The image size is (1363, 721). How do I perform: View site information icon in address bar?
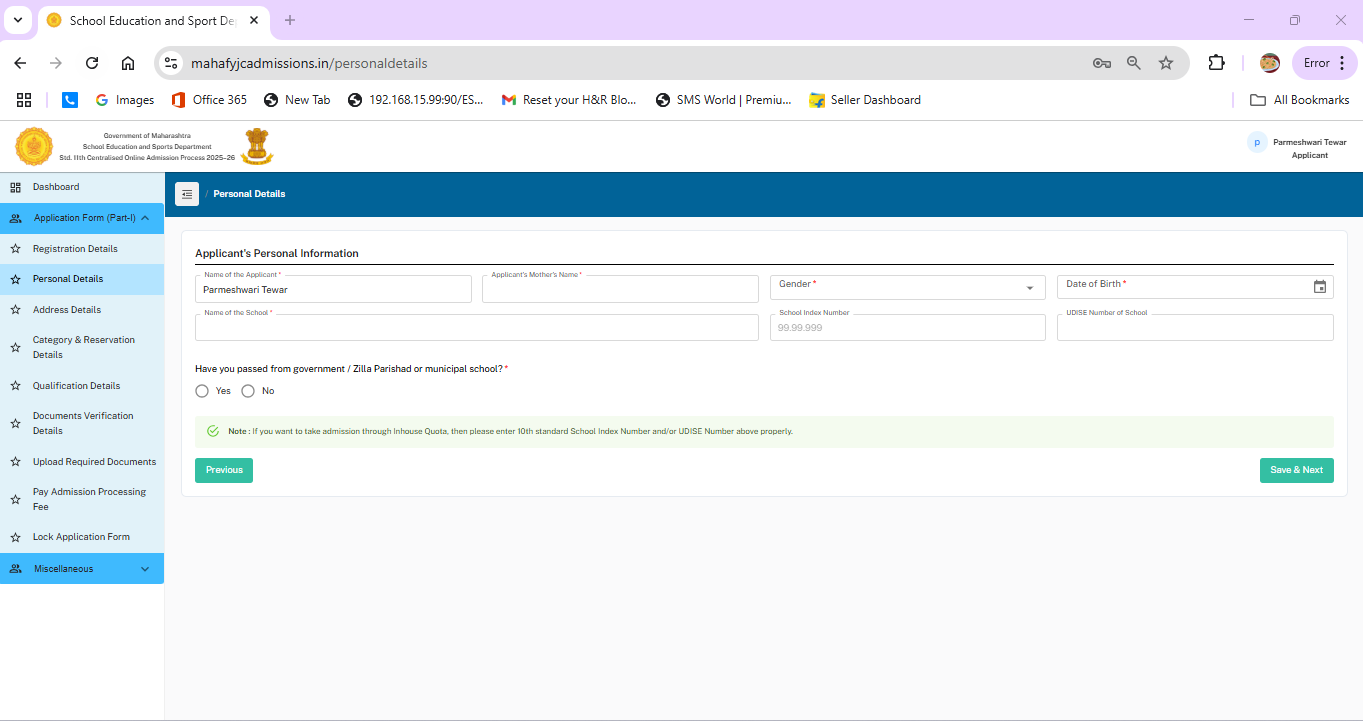tap(171, 63)
